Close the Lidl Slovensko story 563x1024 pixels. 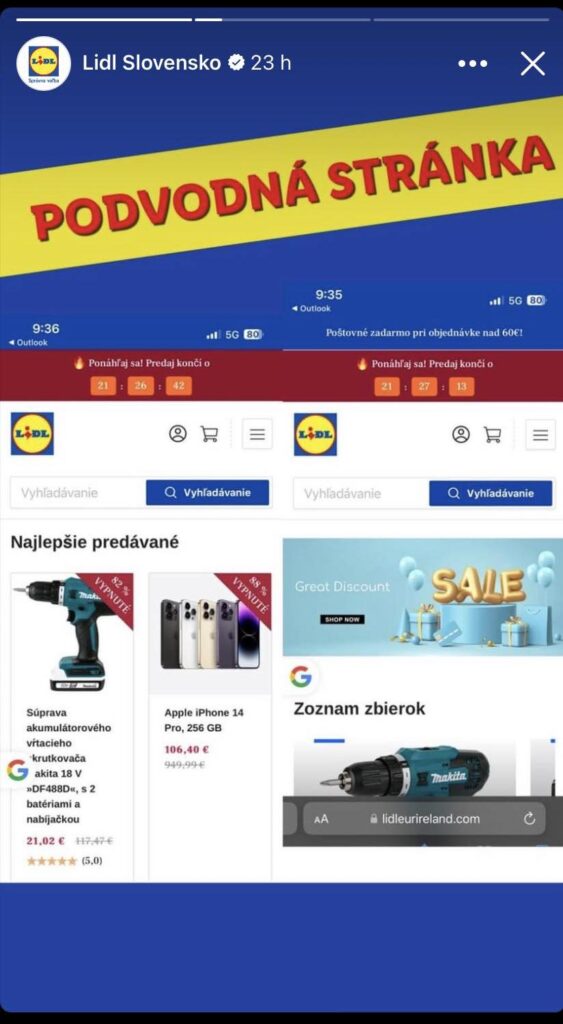532,63
